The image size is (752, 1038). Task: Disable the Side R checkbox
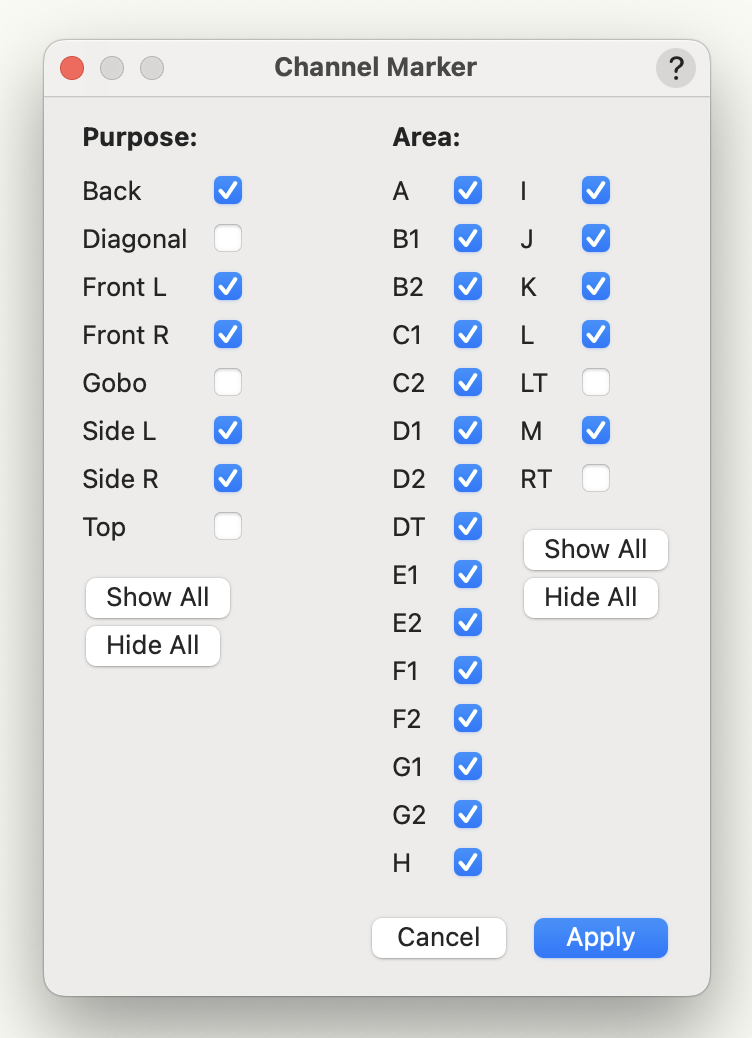click(x=228, y=478)
